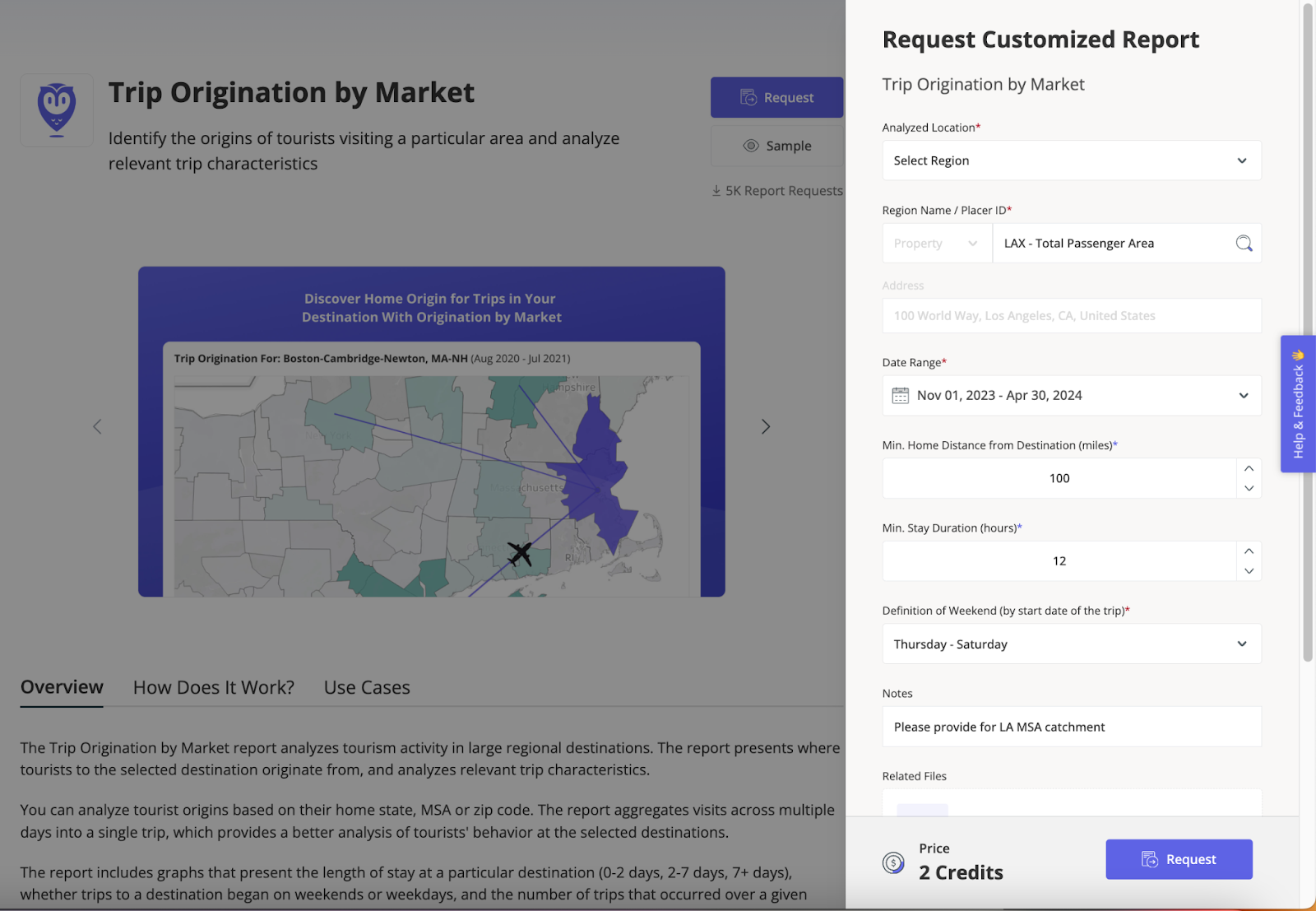This screenshot has width=1316, height=911.
Task: Click the Request Customized Report heading
Action: [1040, 40]
